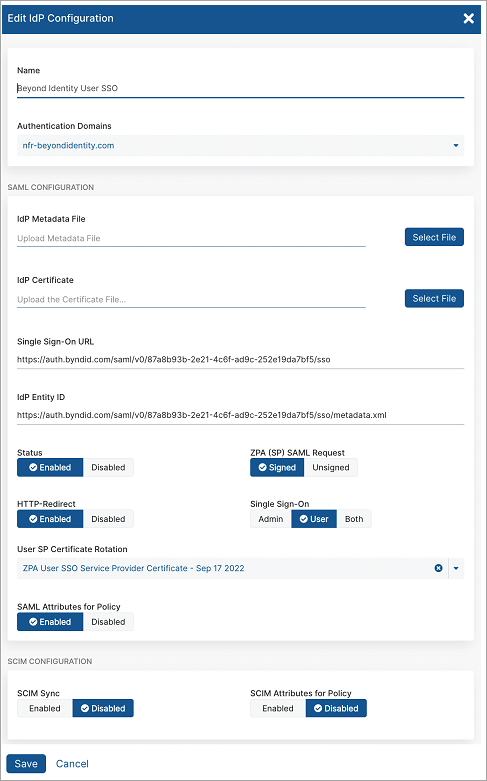Viewport: 487px width, 781px height.
Task: Disable SAML Attributes for Policy
Action: click(108, 622)
